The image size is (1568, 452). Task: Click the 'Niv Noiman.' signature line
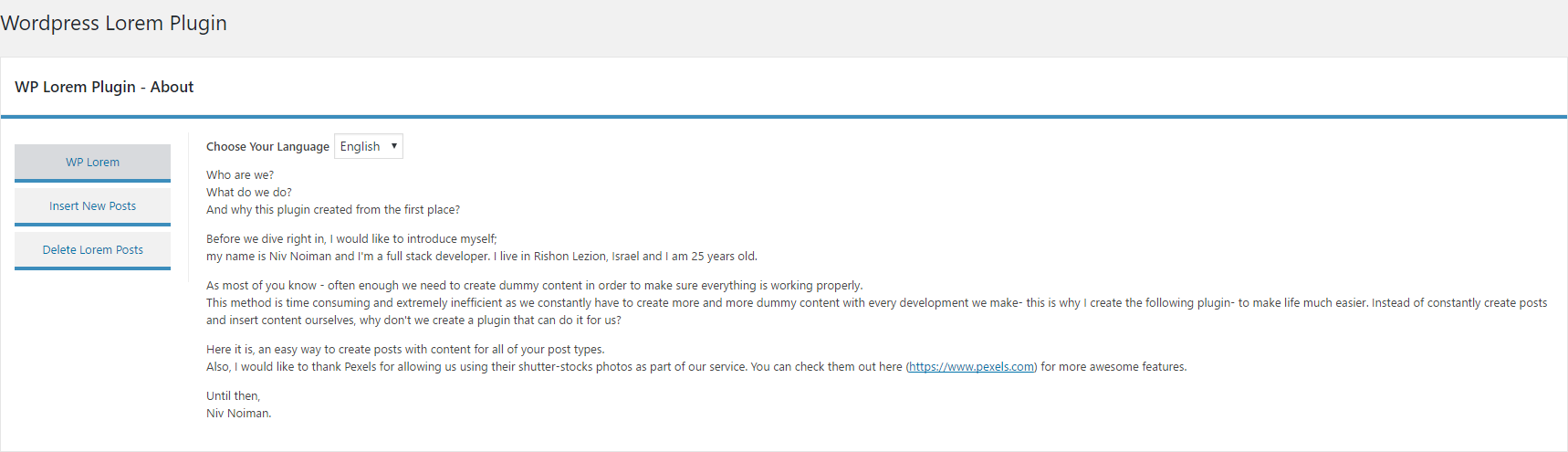click(x=239, y=414)
